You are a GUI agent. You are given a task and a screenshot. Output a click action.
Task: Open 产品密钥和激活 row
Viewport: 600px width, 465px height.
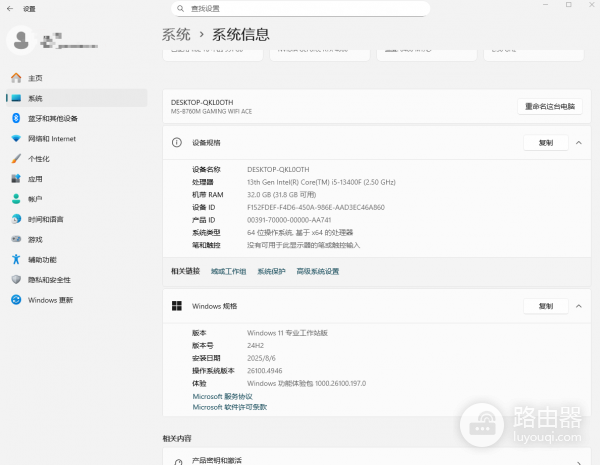pos(377,457)
